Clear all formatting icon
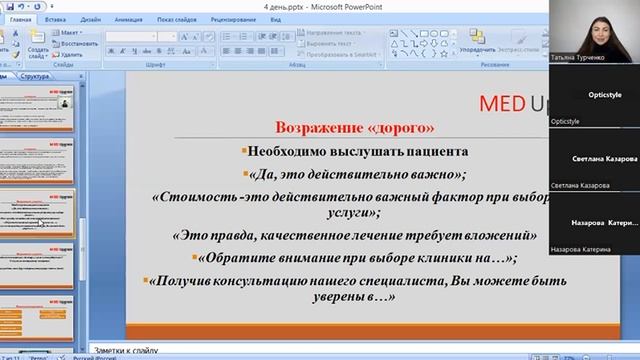 209,37
